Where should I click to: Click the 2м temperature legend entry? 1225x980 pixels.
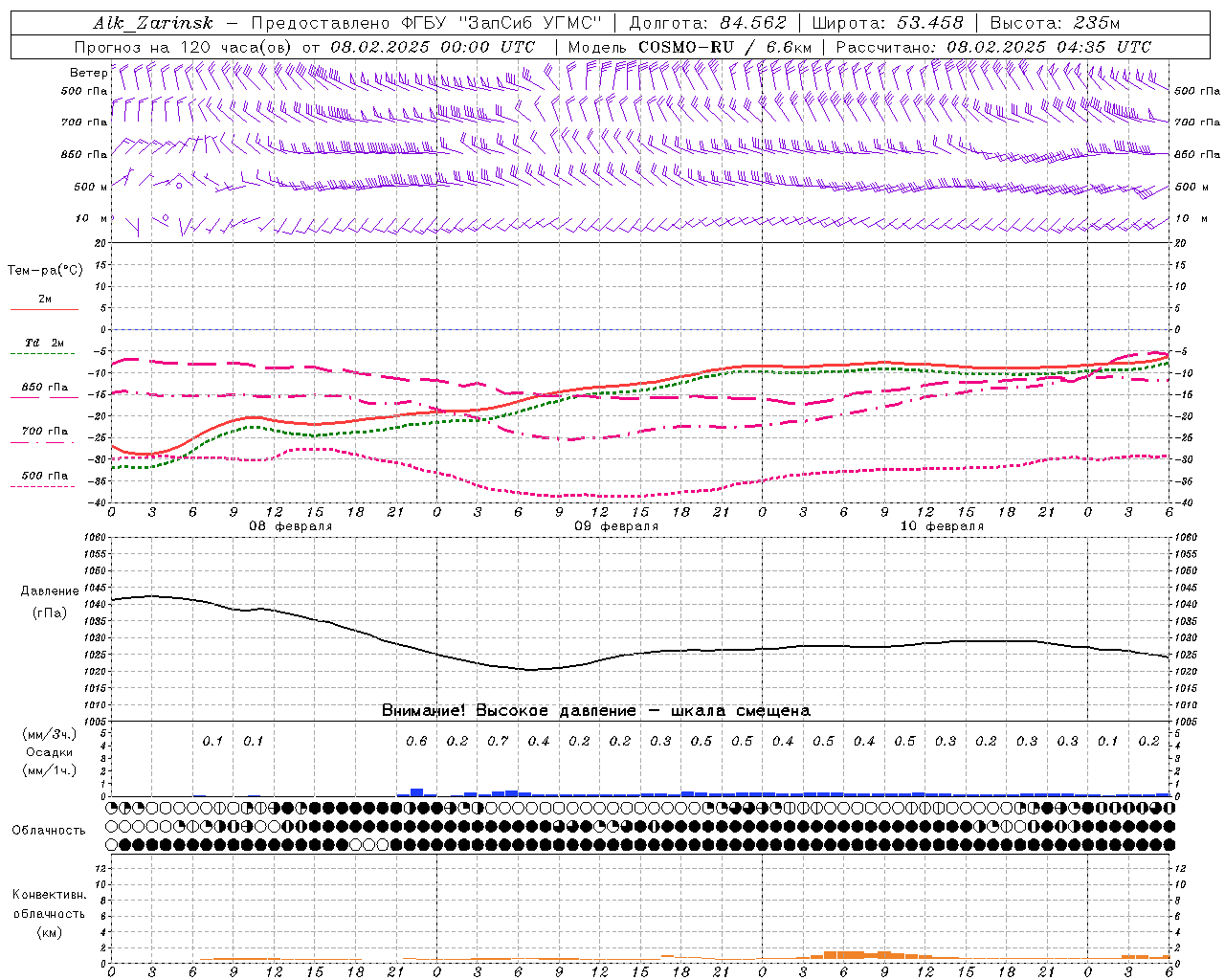pyautogui.click(x=44, y=300)
